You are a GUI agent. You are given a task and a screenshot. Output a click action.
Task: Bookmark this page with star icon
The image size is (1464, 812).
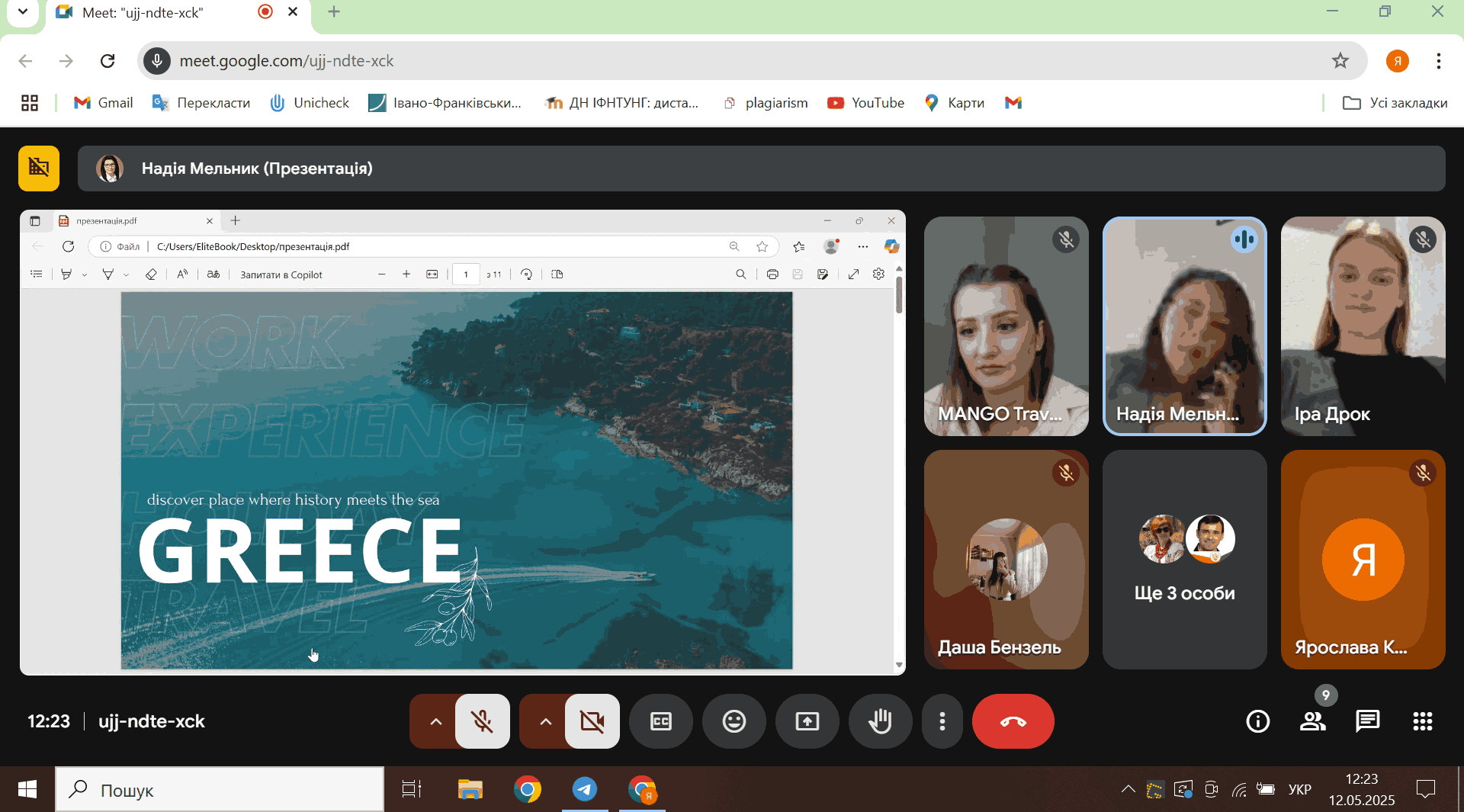pyautogui.click(x=1340, y=61)
